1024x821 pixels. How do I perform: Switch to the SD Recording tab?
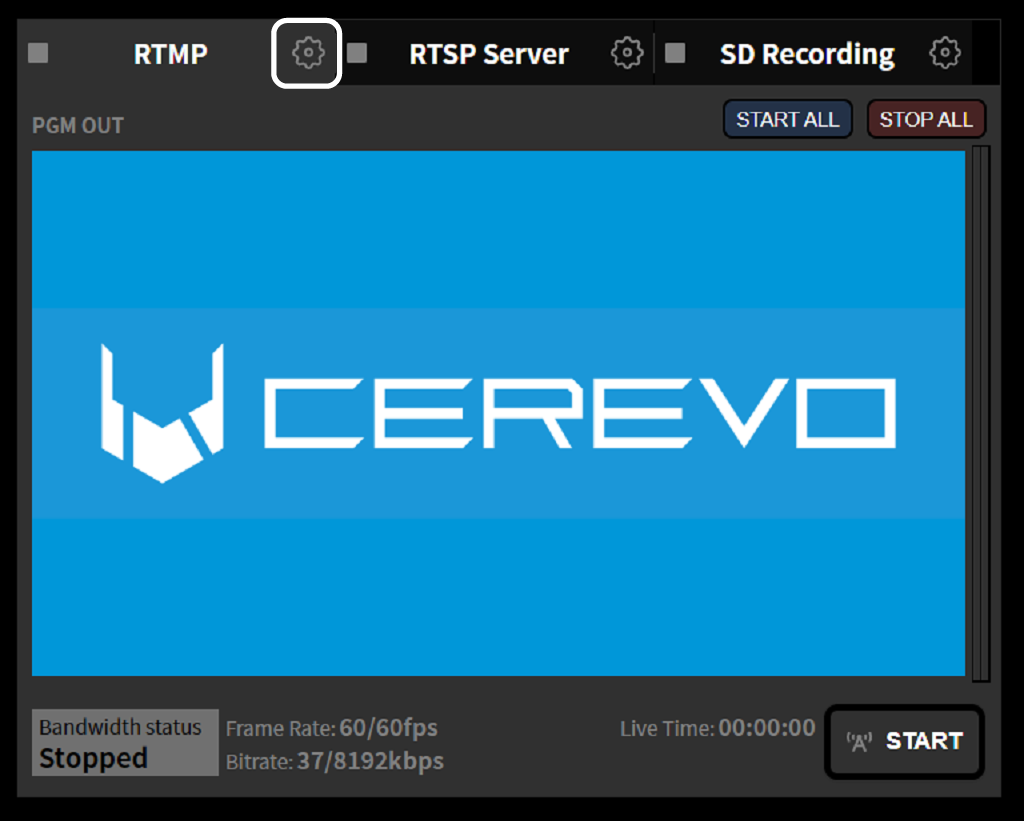807,54
